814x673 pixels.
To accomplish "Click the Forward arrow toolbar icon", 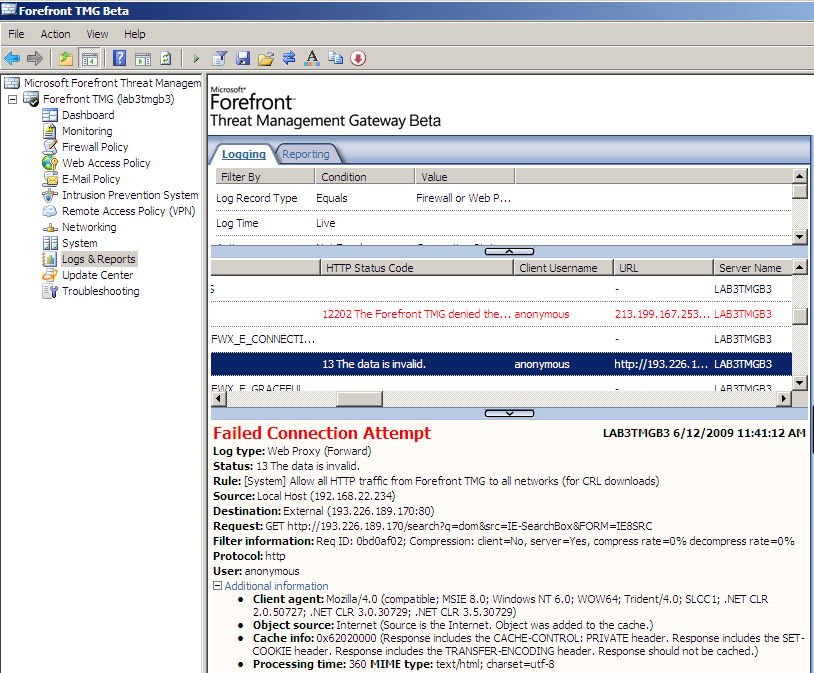I will [35, 58].
